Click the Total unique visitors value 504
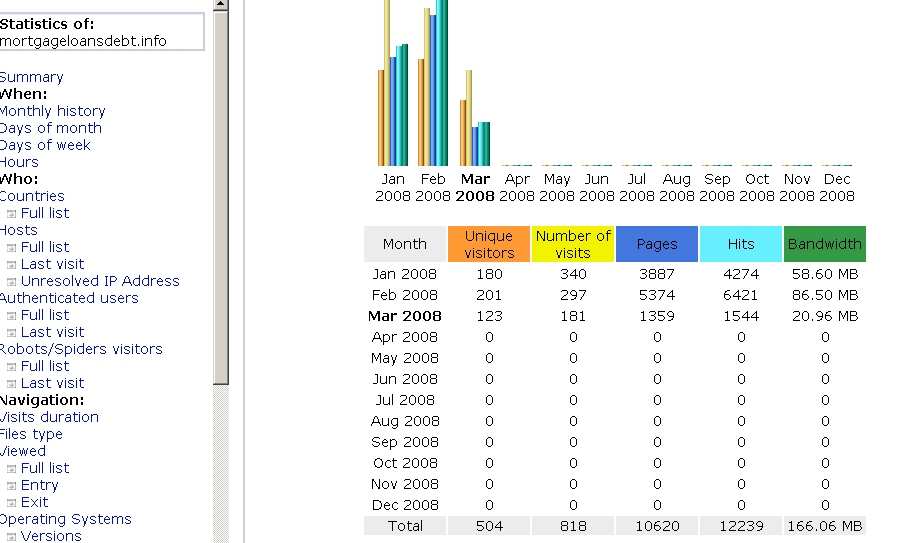920x543 pixels. point(489,526)
